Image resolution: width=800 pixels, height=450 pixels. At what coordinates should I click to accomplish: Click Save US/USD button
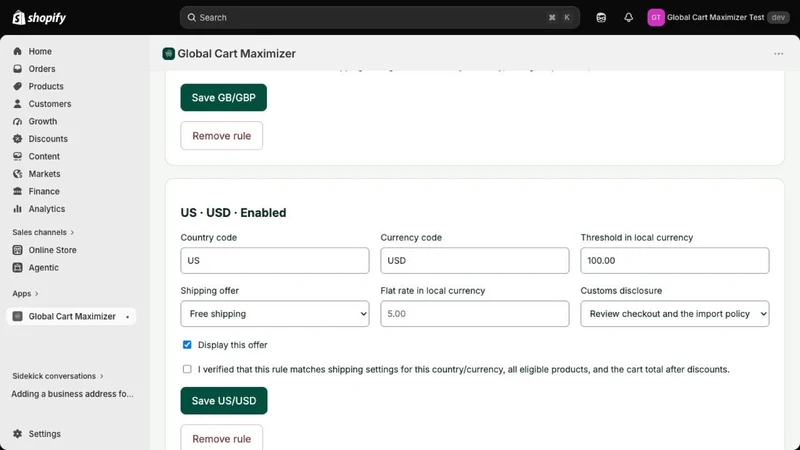click(223, 401)
